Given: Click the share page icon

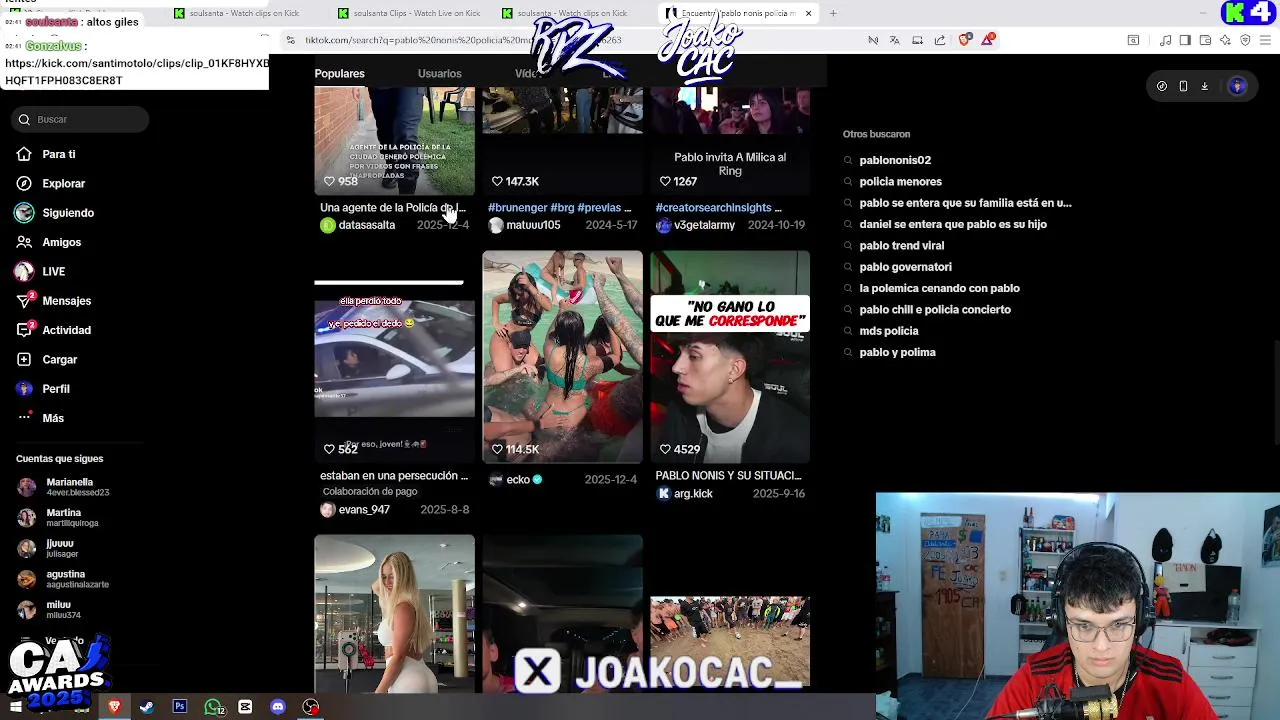Looking at the screenshot, I should [940, 40].
